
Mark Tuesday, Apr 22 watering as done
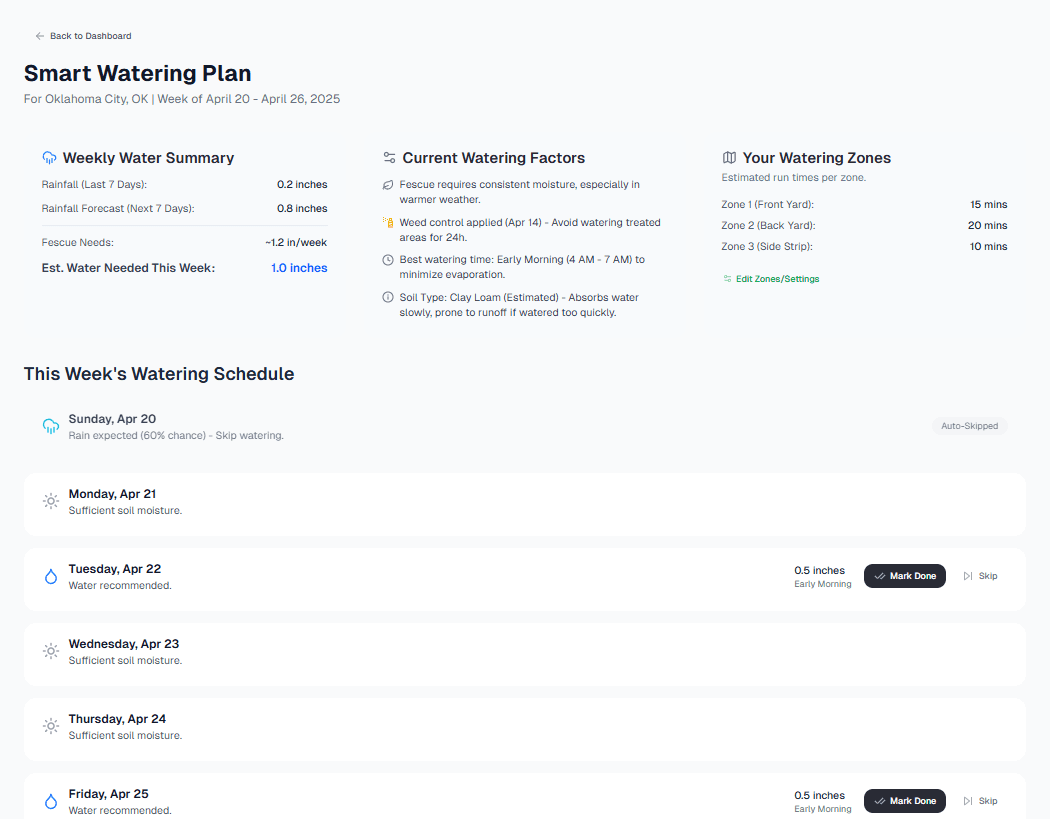click(x=905, y=576)
